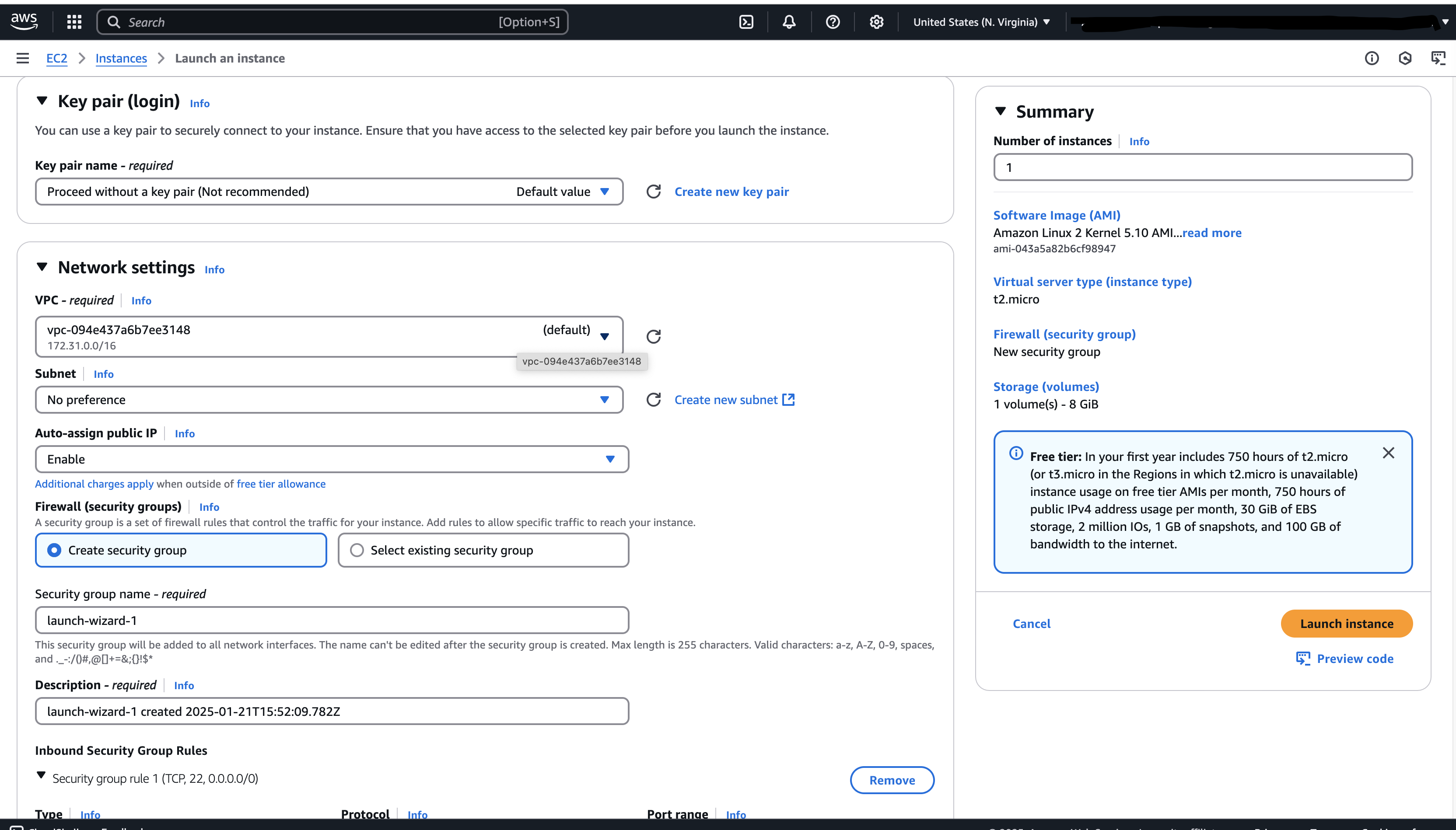Open Info link beside Firewall (security groups)
The image size is (1456, 830).
click(x=209, y=507)
